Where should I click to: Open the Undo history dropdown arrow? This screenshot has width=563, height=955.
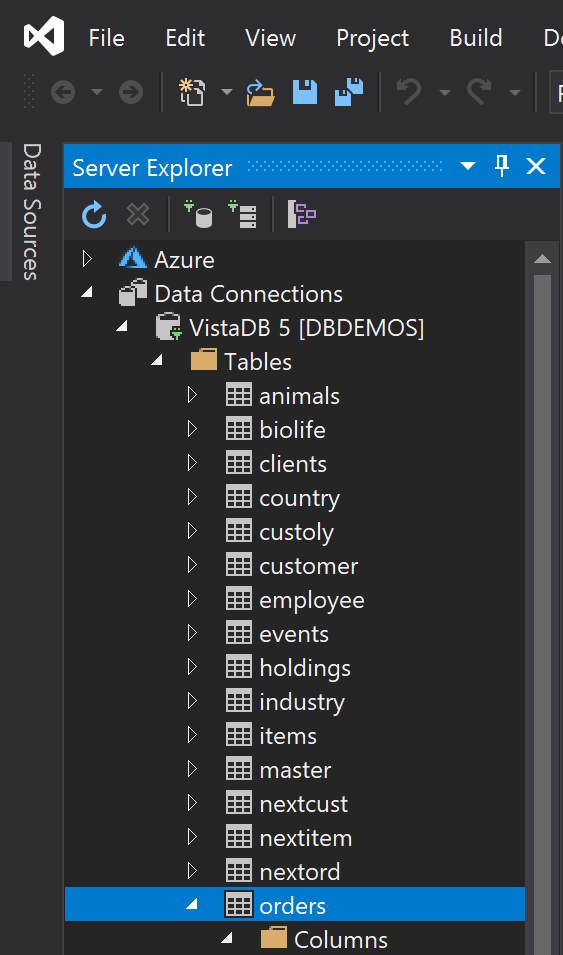pos(445,93)
